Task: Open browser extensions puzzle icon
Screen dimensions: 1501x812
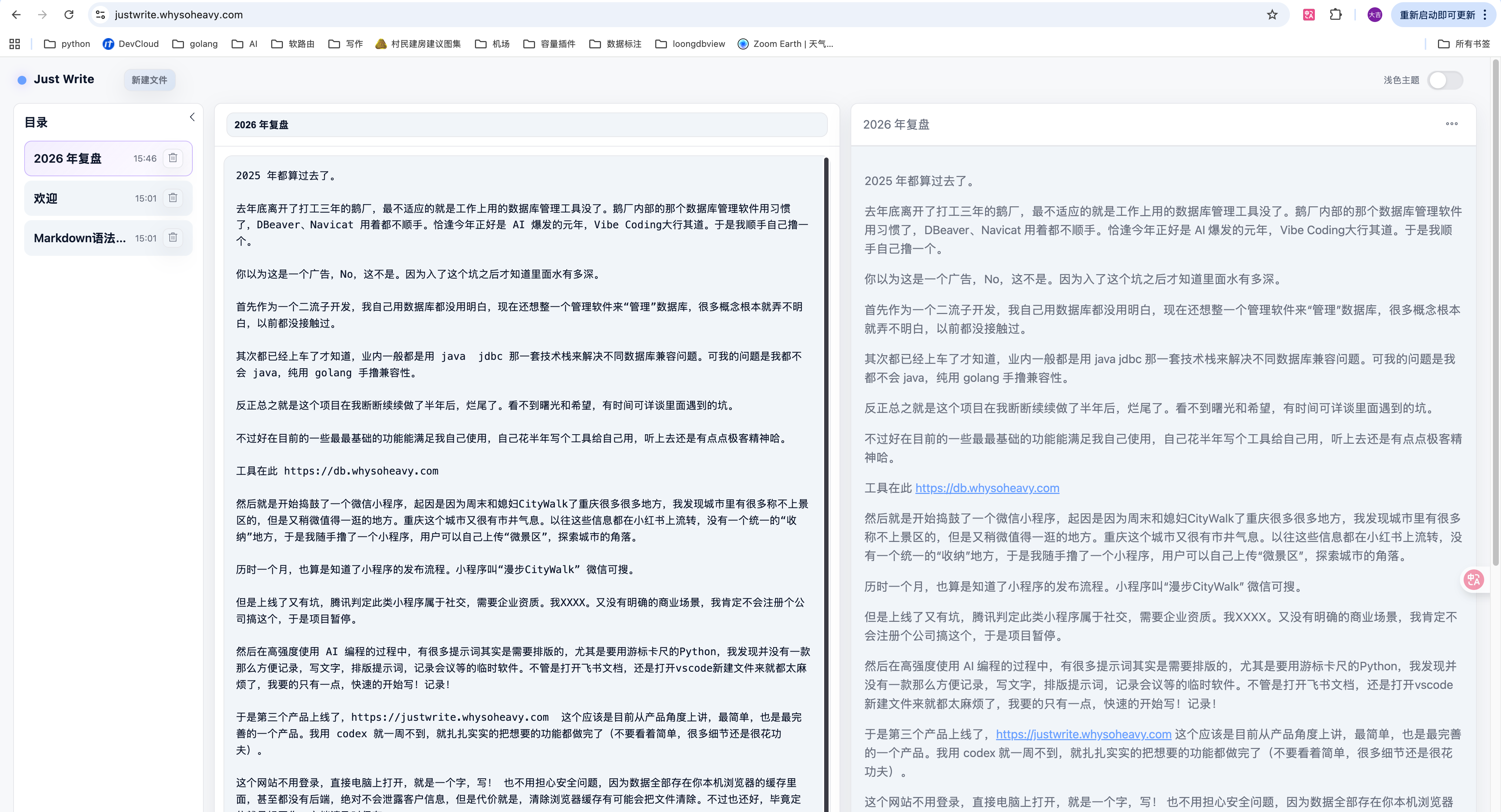Action: 1335,15
